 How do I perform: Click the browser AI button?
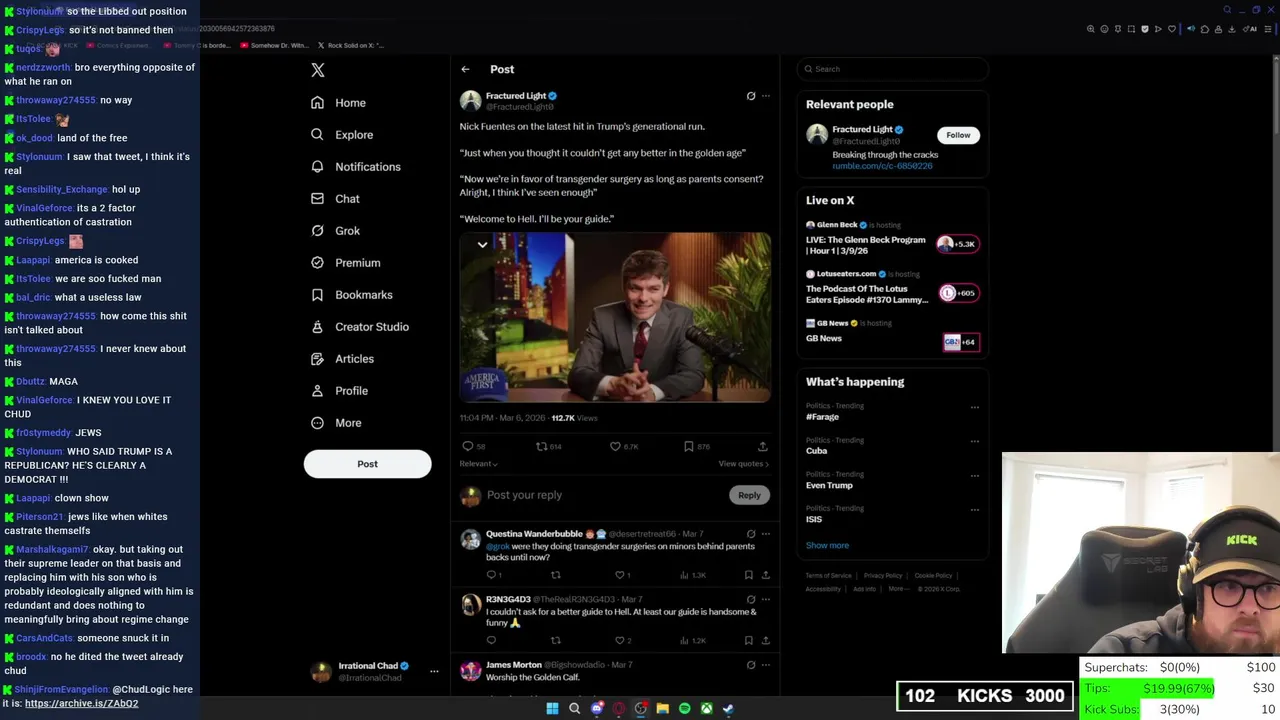click(1250, 29)
